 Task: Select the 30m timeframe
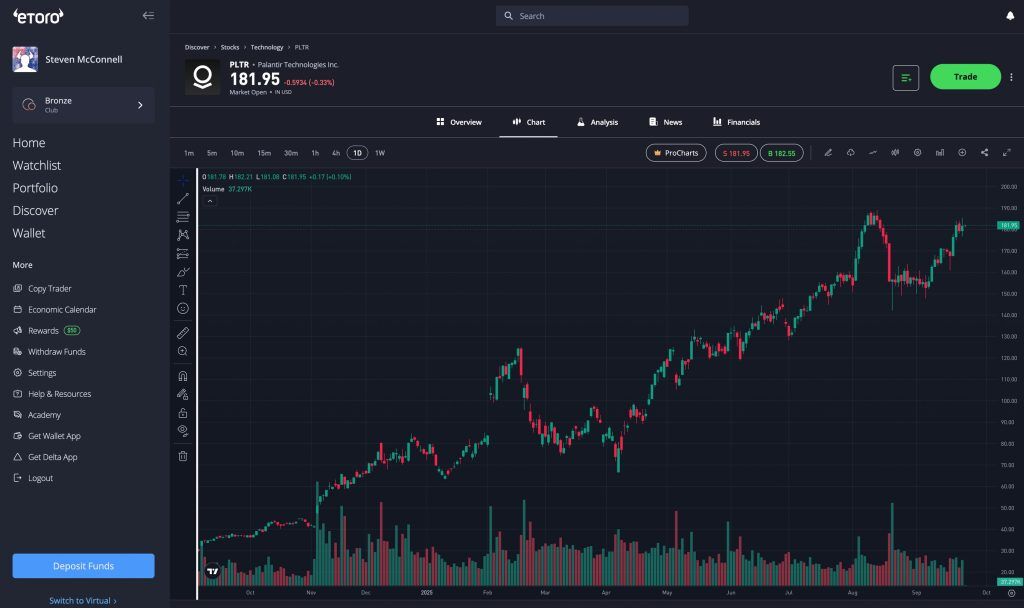click(x=291, y=153)
